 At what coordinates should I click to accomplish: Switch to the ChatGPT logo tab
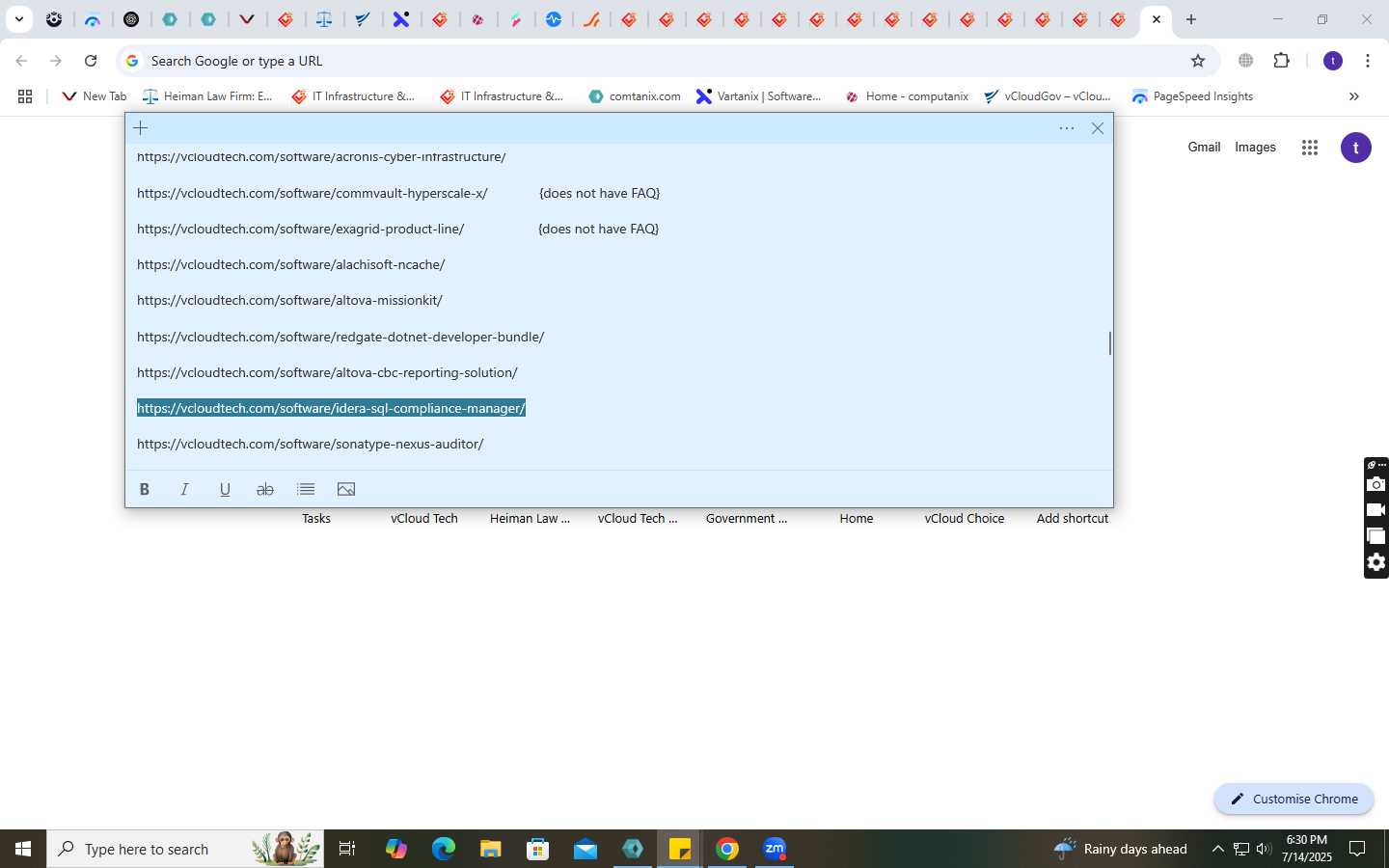(131, 19)
